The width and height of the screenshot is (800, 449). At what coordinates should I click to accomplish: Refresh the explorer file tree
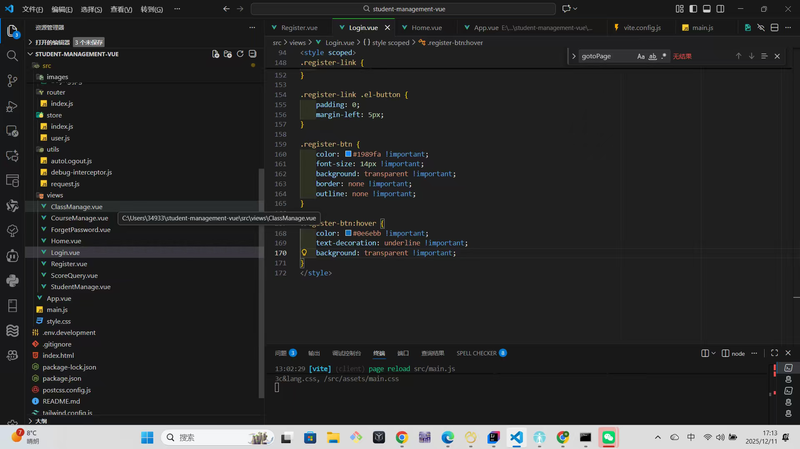pos(240,54)
